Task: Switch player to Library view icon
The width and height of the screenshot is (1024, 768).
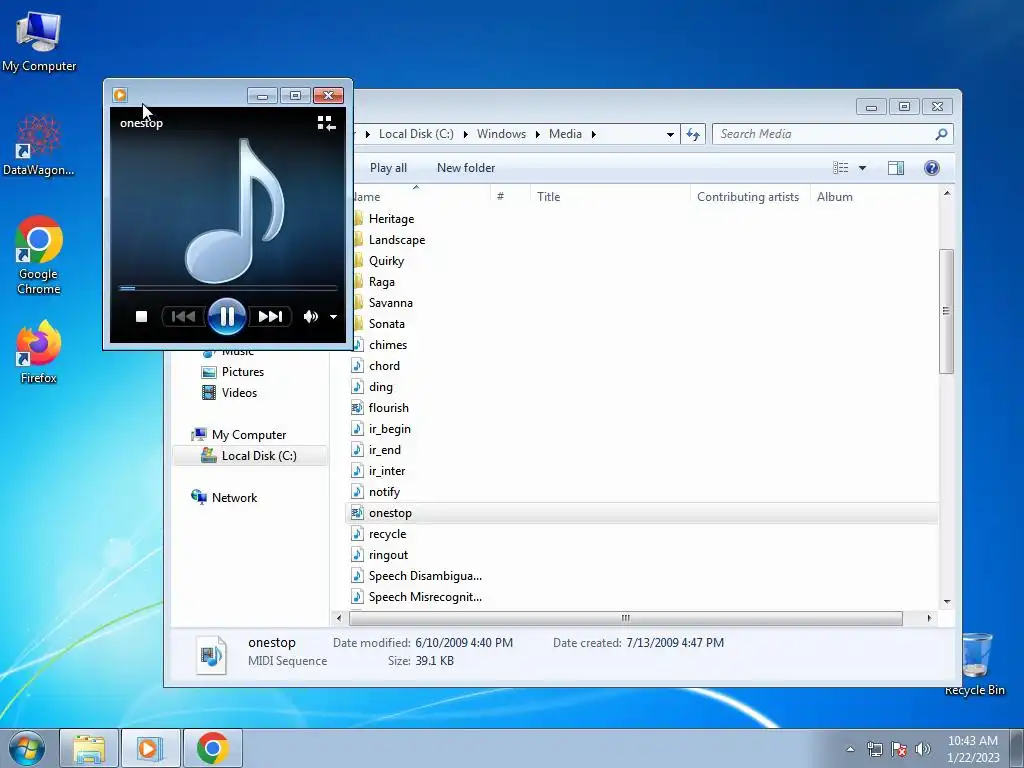Action: click(326, 123)
